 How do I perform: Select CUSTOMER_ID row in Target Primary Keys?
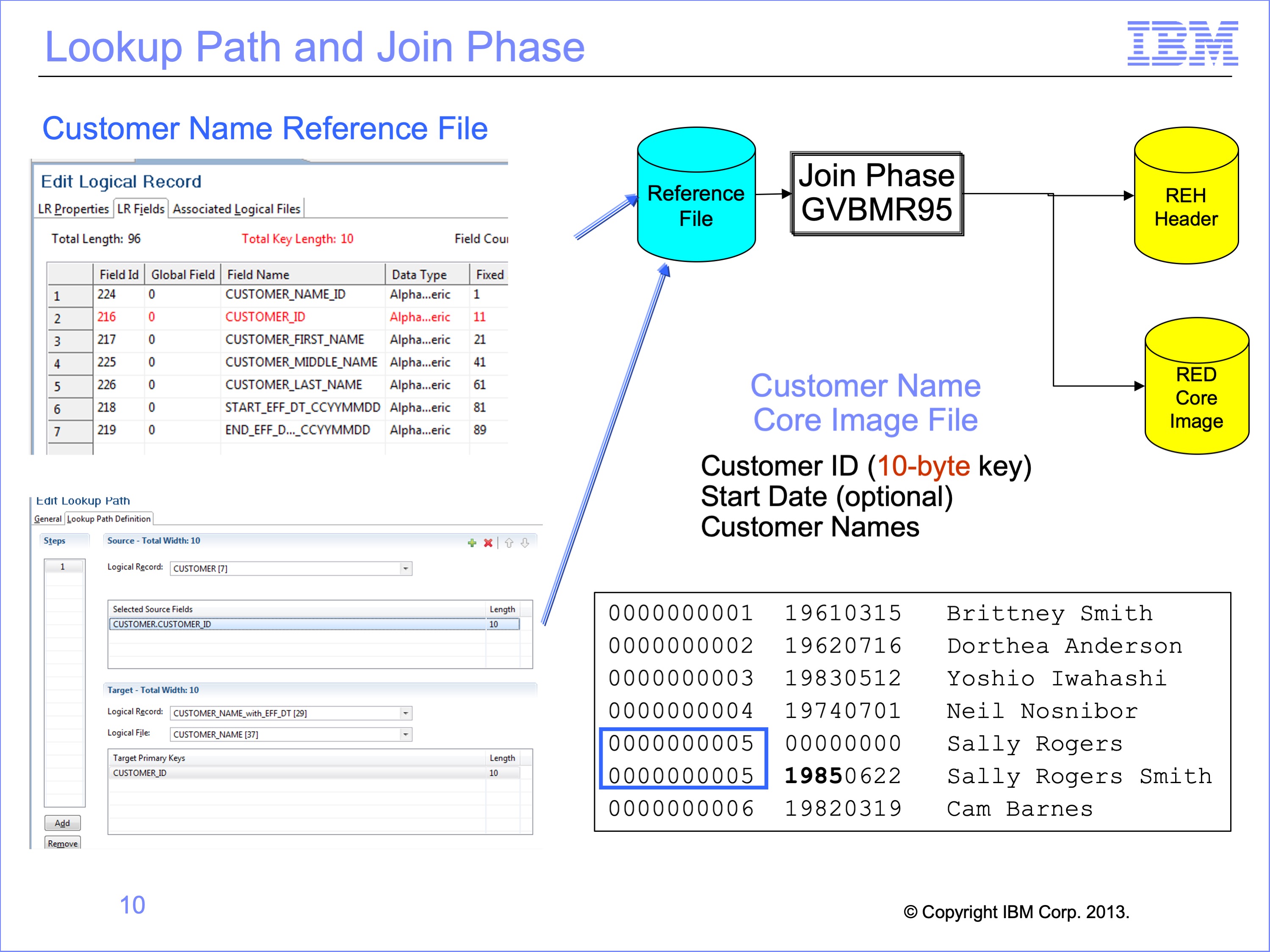[x=314, y=773]
